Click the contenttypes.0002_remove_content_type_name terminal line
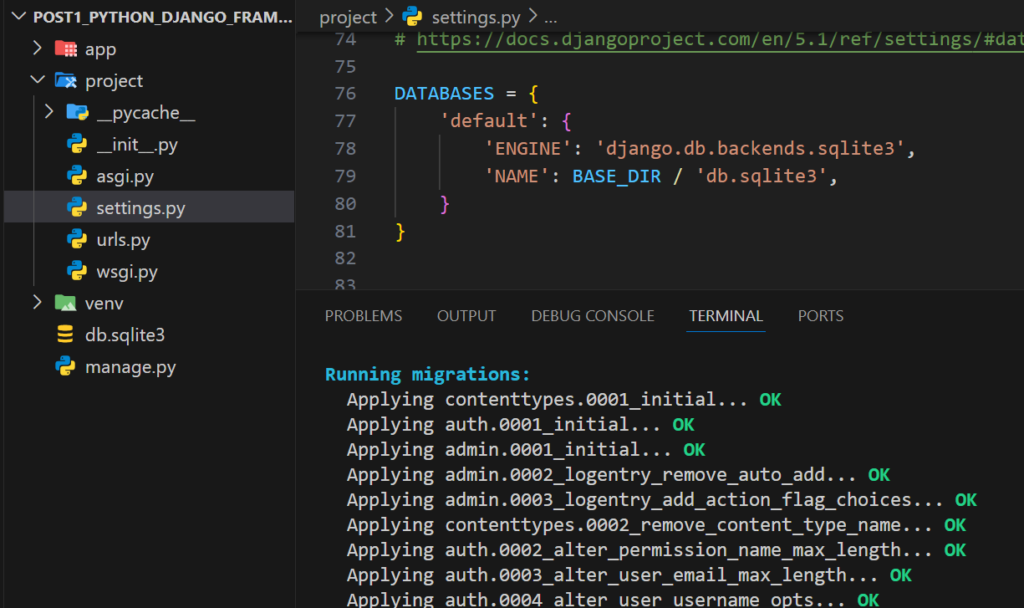The width and height of the screenshot is (1024, 608). click(x=656, y=525)
